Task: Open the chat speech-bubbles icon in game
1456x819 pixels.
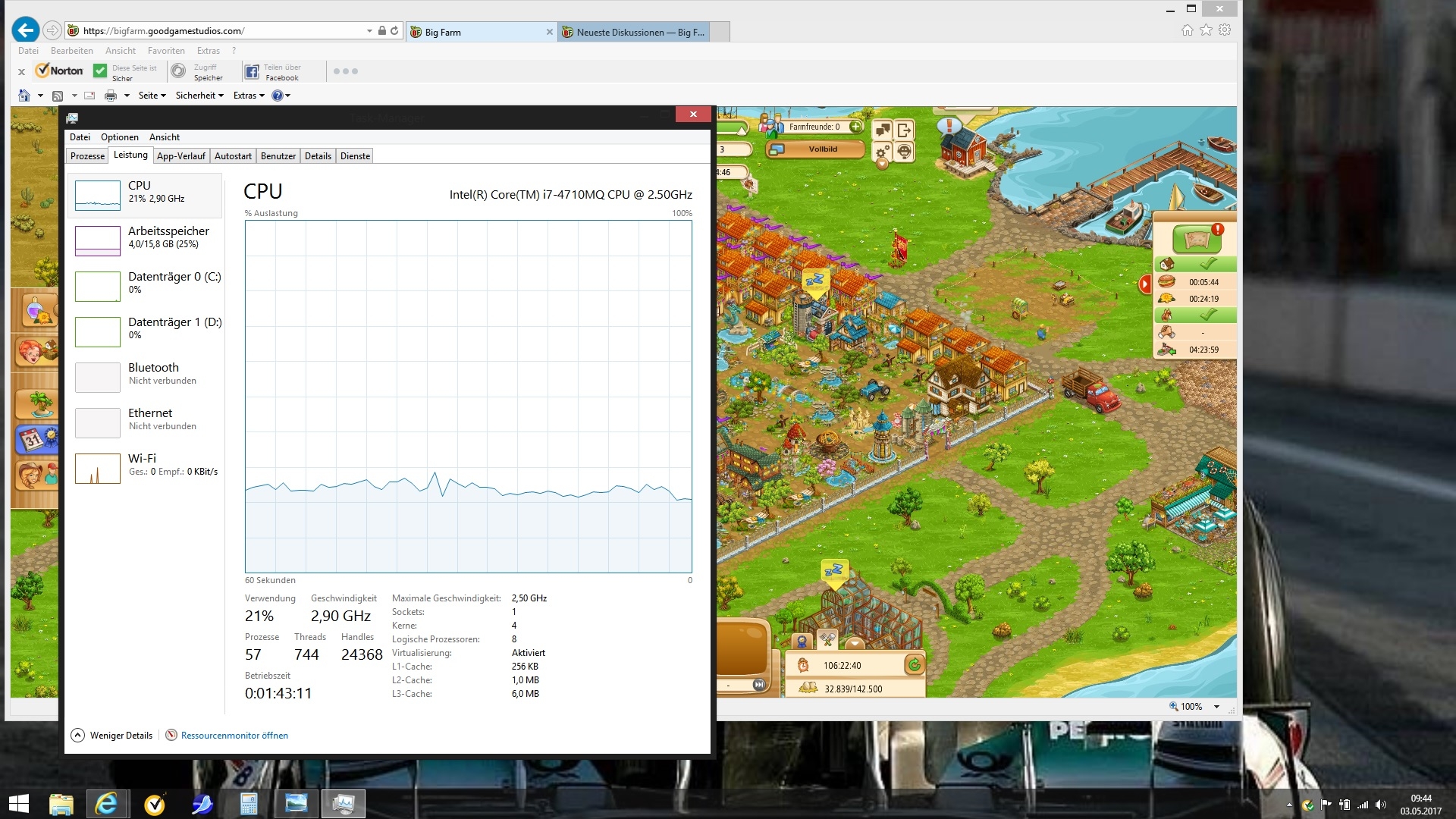Action: [882, 130]
